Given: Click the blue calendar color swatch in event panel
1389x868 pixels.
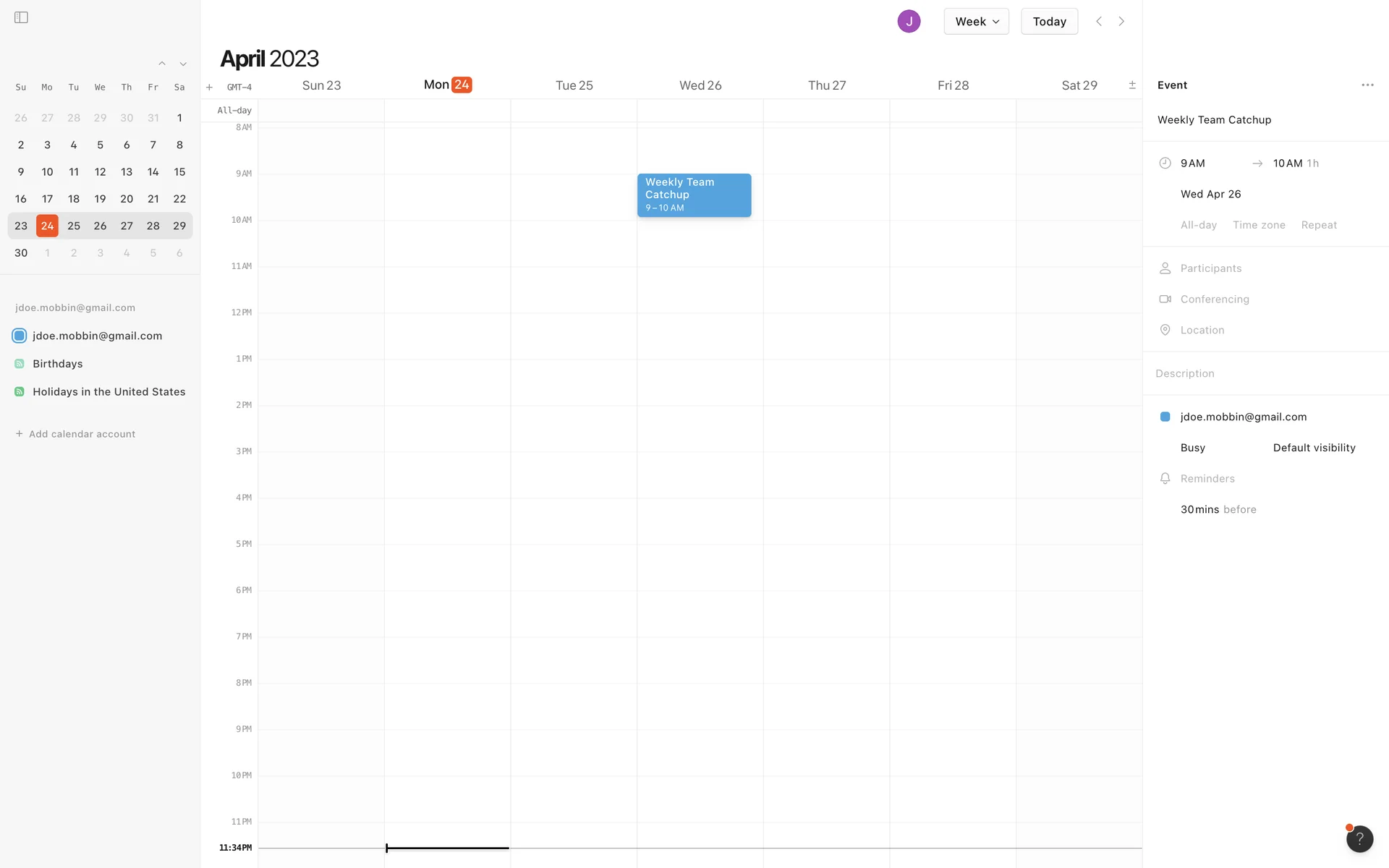Looking at the screenshot, I should click(1165, 417).
